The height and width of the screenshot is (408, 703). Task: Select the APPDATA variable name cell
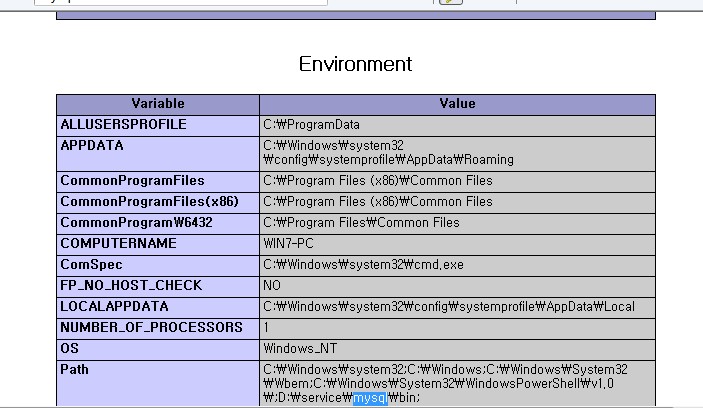[x=90, y=146]
